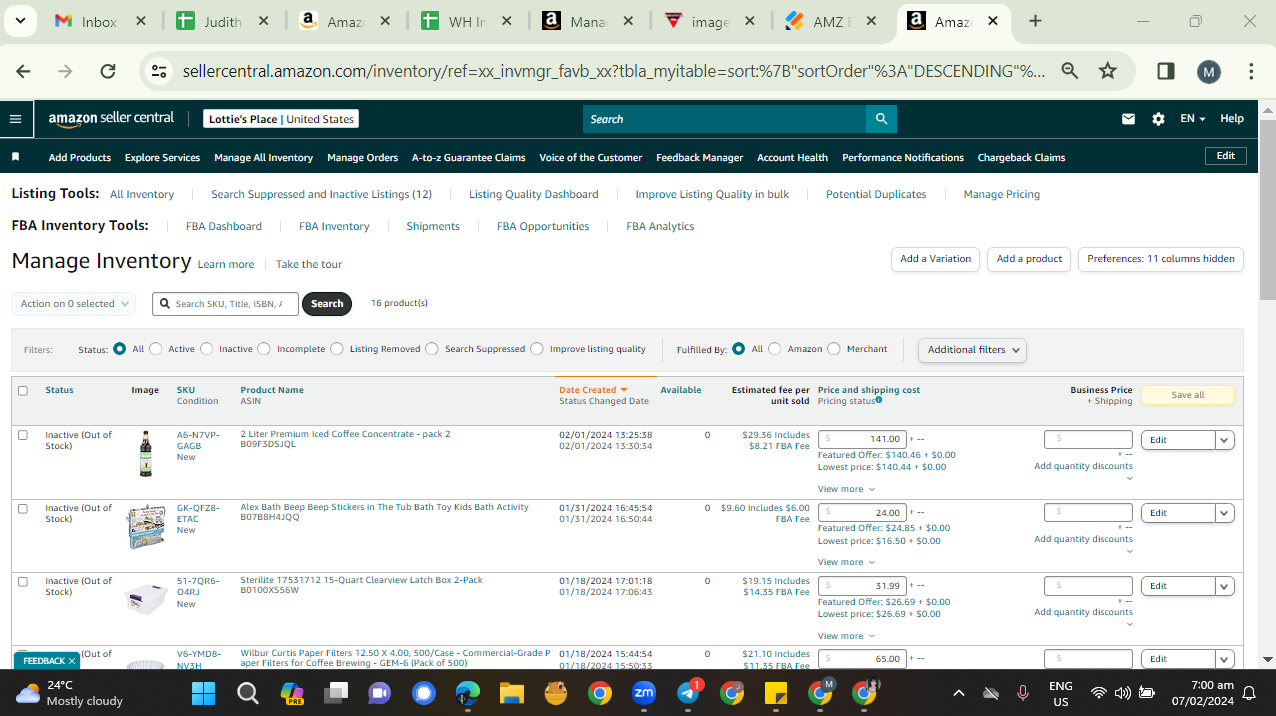Open the messages envelope icon

click(x=1128, y=119)
